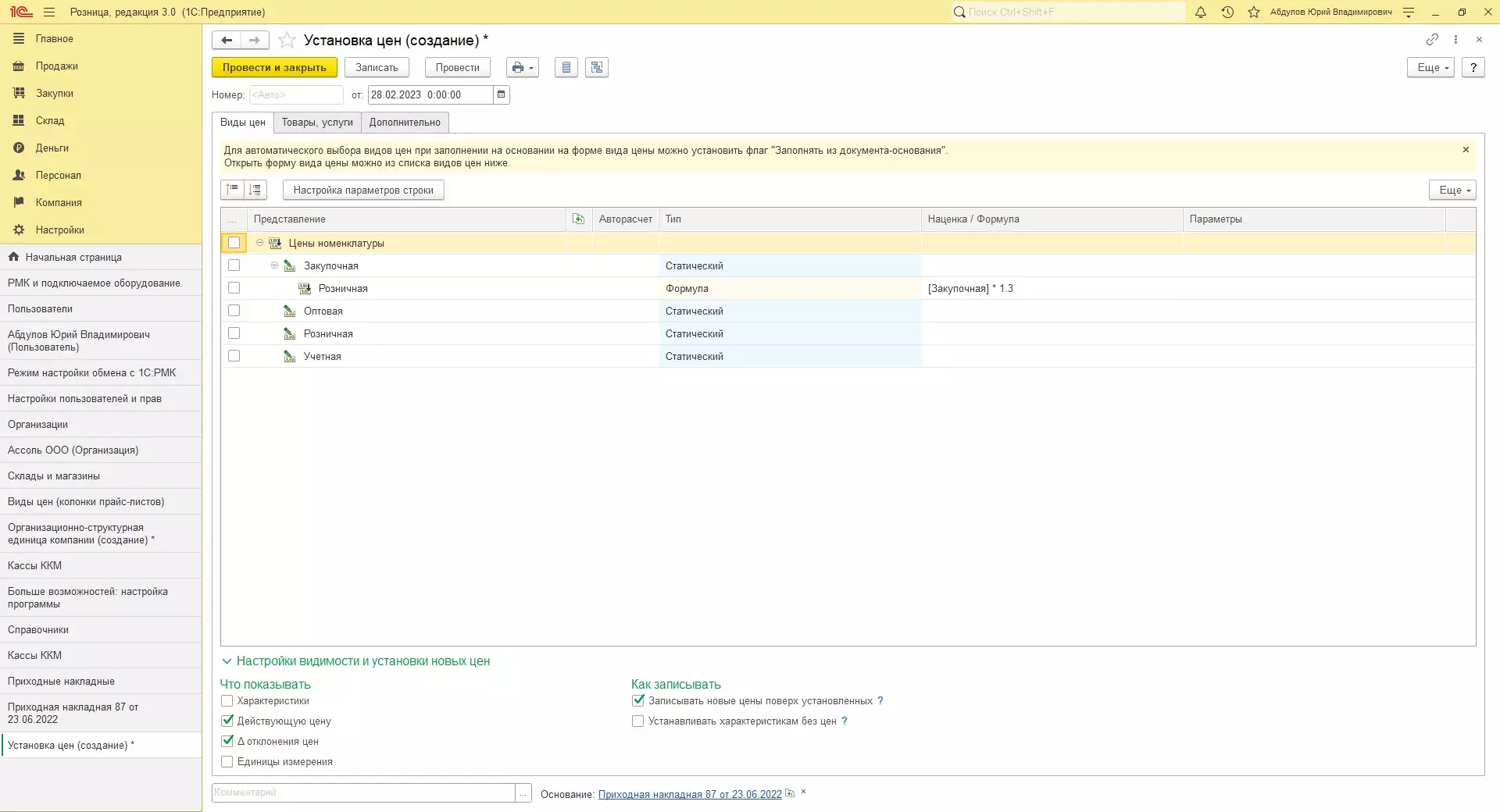The image size is (1500, 812).
Task: Add form to favorites with star icon
Action: (x=287, y=41)
